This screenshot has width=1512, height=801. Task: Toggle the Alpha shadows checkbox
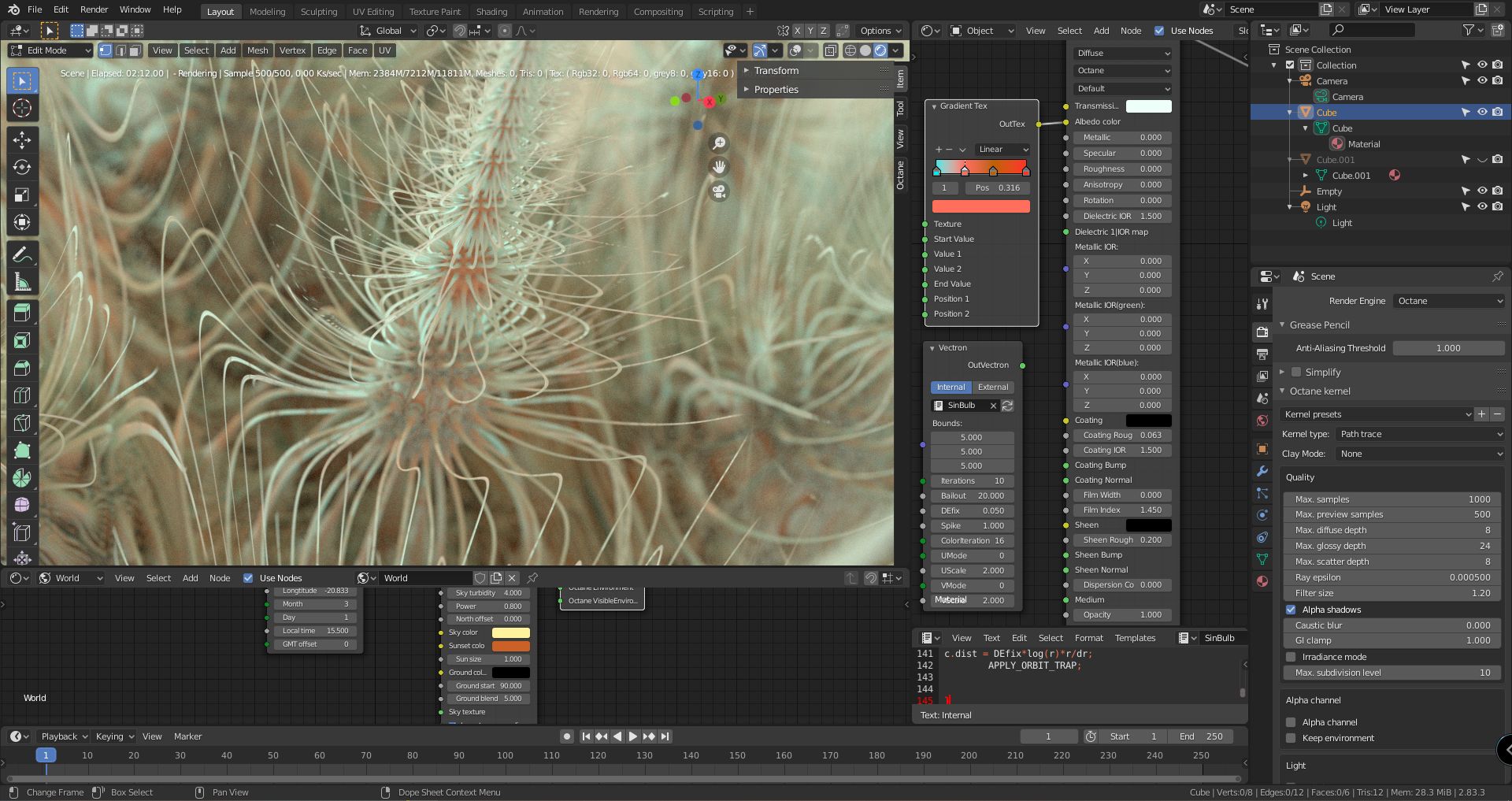(1291, 609)
